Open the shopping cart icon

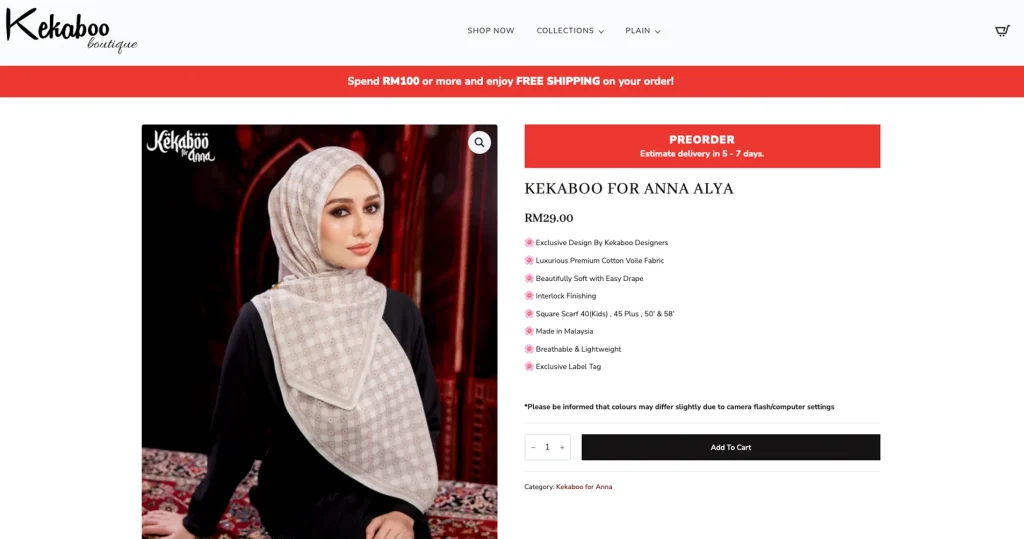point(1002,31)
